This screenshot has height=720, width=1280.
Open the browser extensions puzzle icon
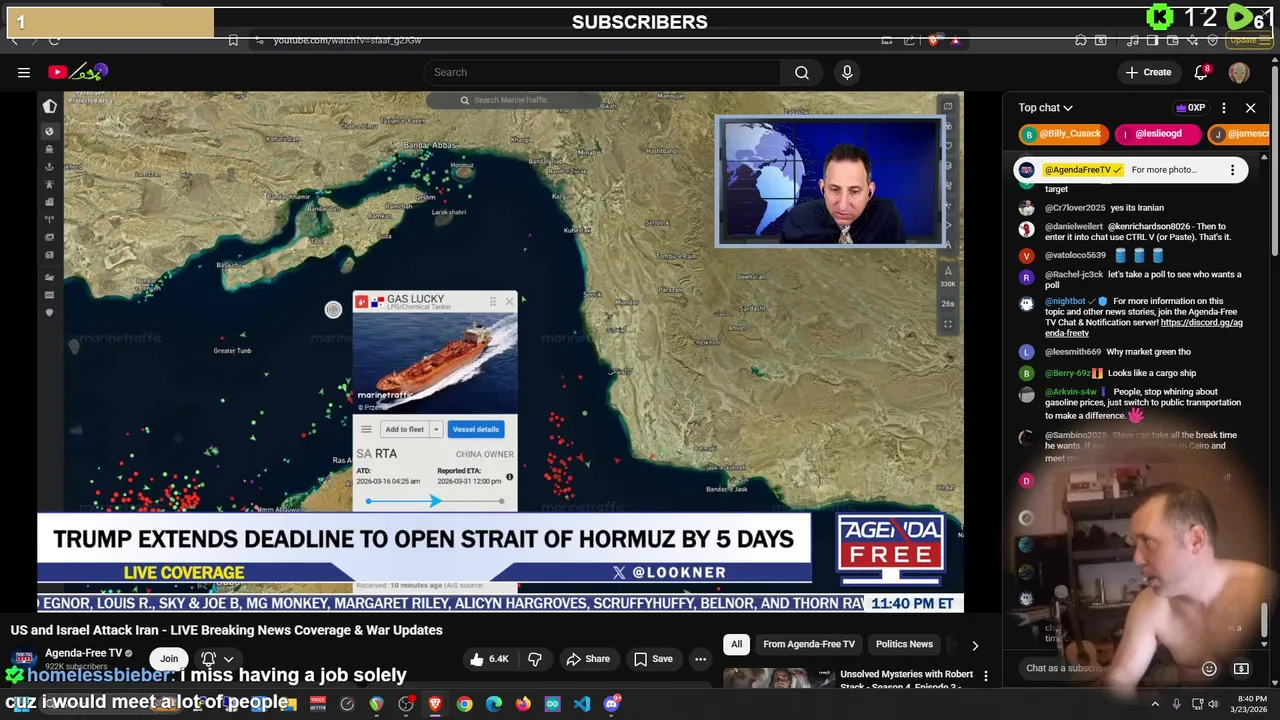[x=1081, y=40]
